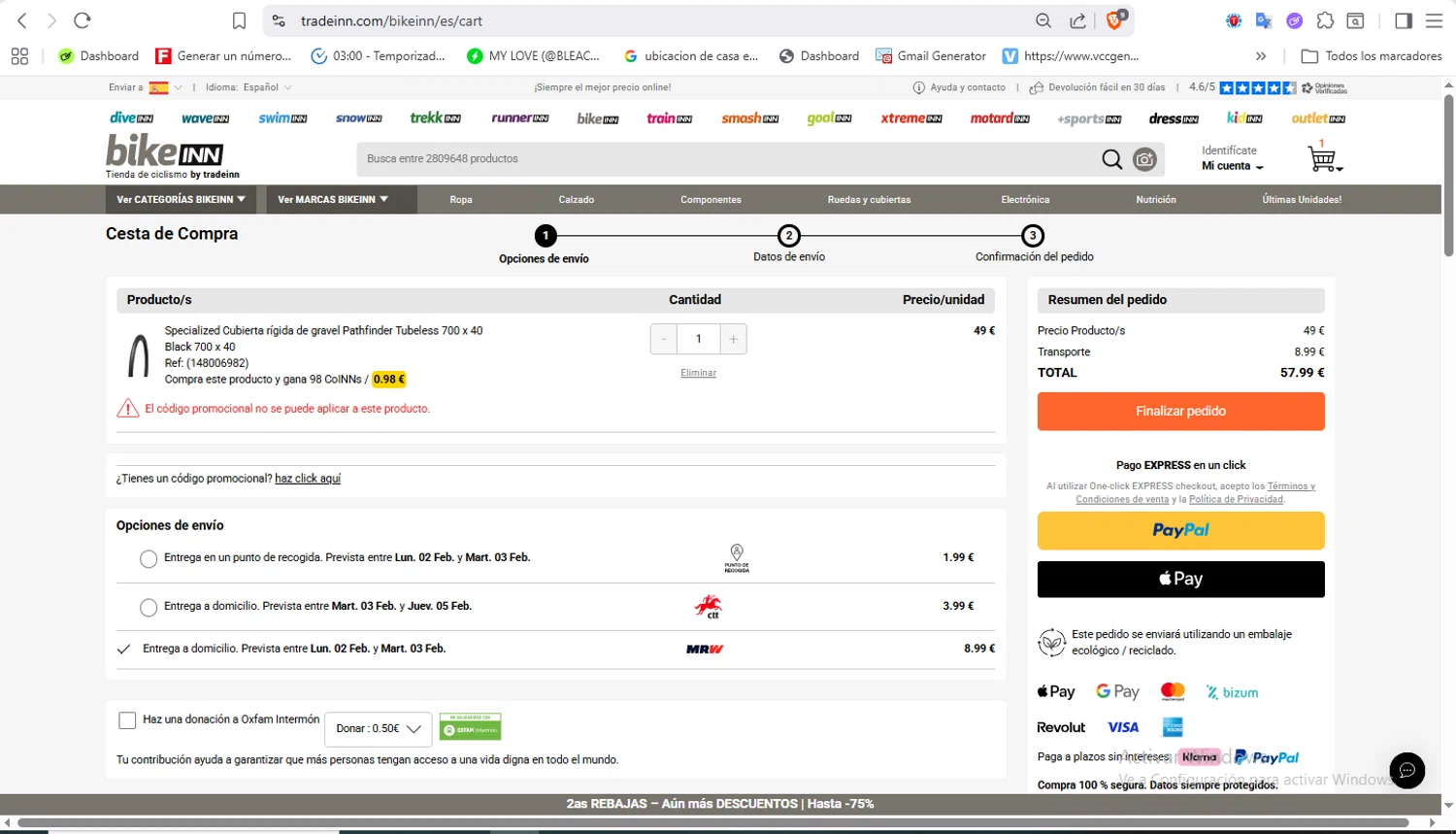1456x834 pixels.
Task: Click the horizontal page scrollbar
Action: pyautogui.click(x=713, y=823)
